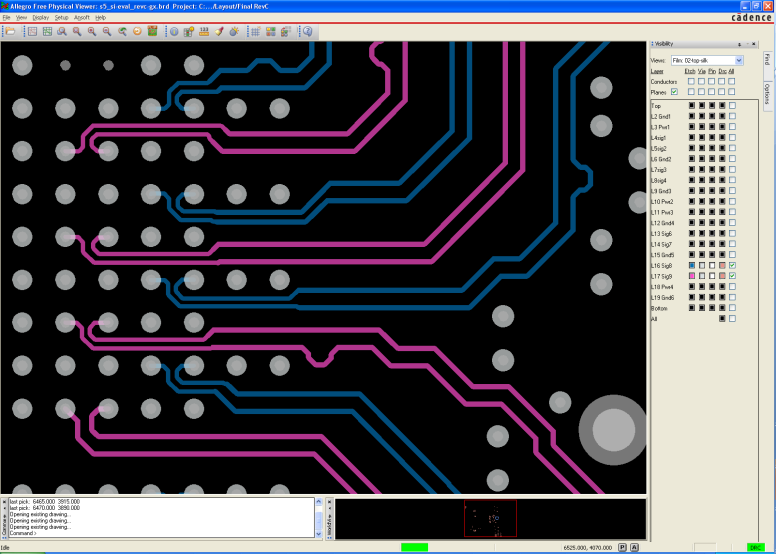Disable the L16 Sig8 All checkbox
Image resolution: width=776 pixels, height=554 pixels.
pyautogui.click(x=732, y=265)
